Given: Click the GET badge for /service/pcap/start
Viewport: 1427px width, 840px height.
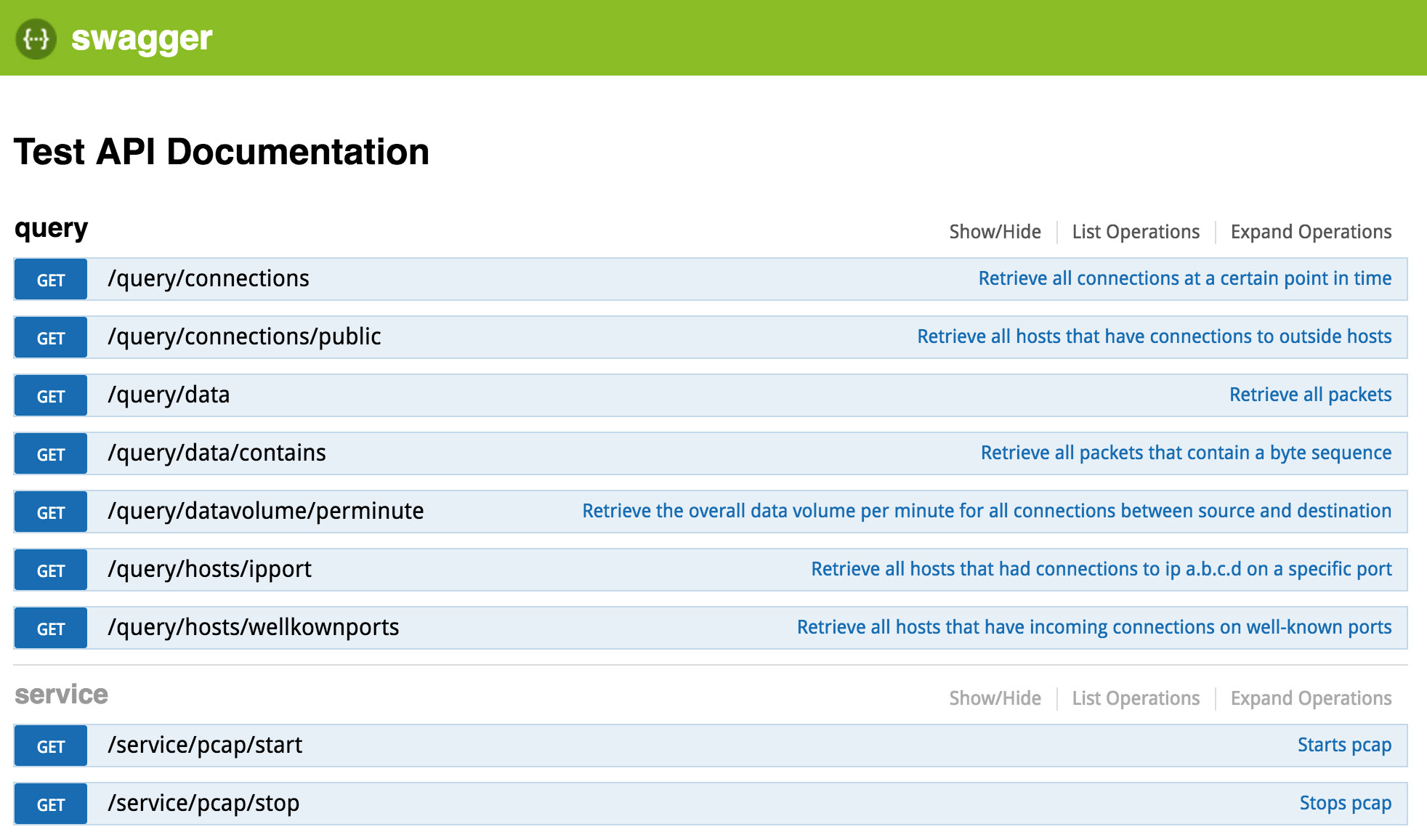Looking at the screenshot, I should [x=51, y=746].
